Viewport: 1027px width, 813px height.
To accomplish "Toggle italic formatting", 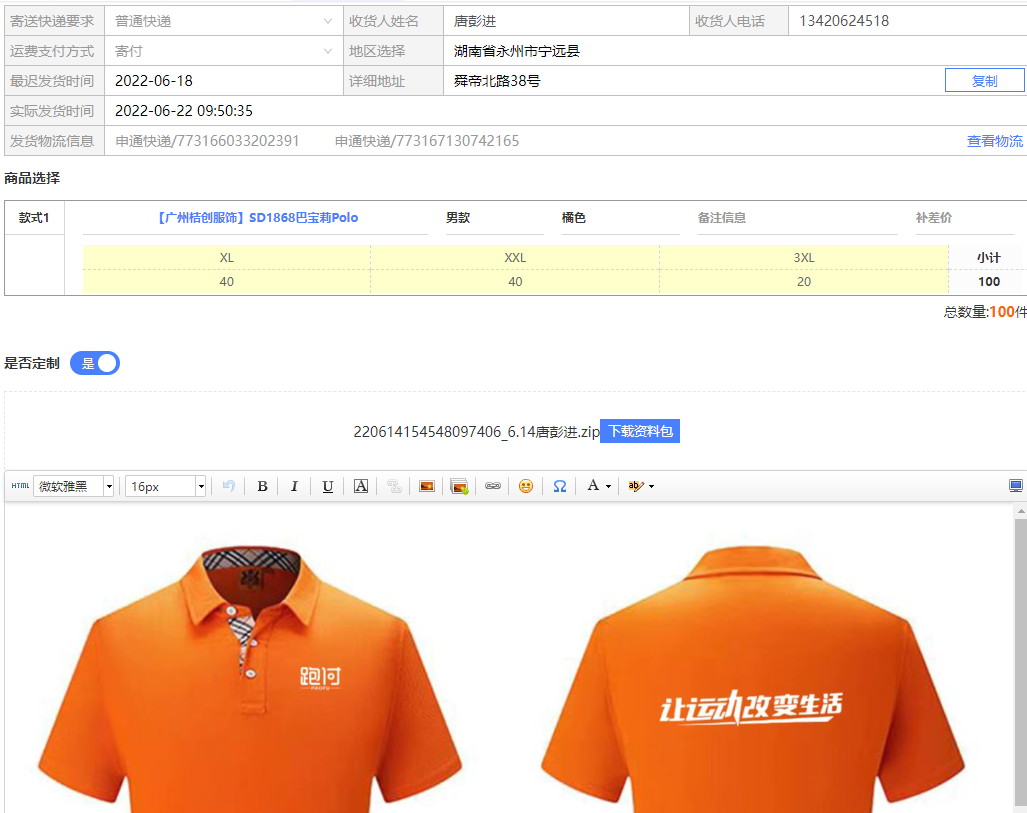I will click(x=295, y=486).
